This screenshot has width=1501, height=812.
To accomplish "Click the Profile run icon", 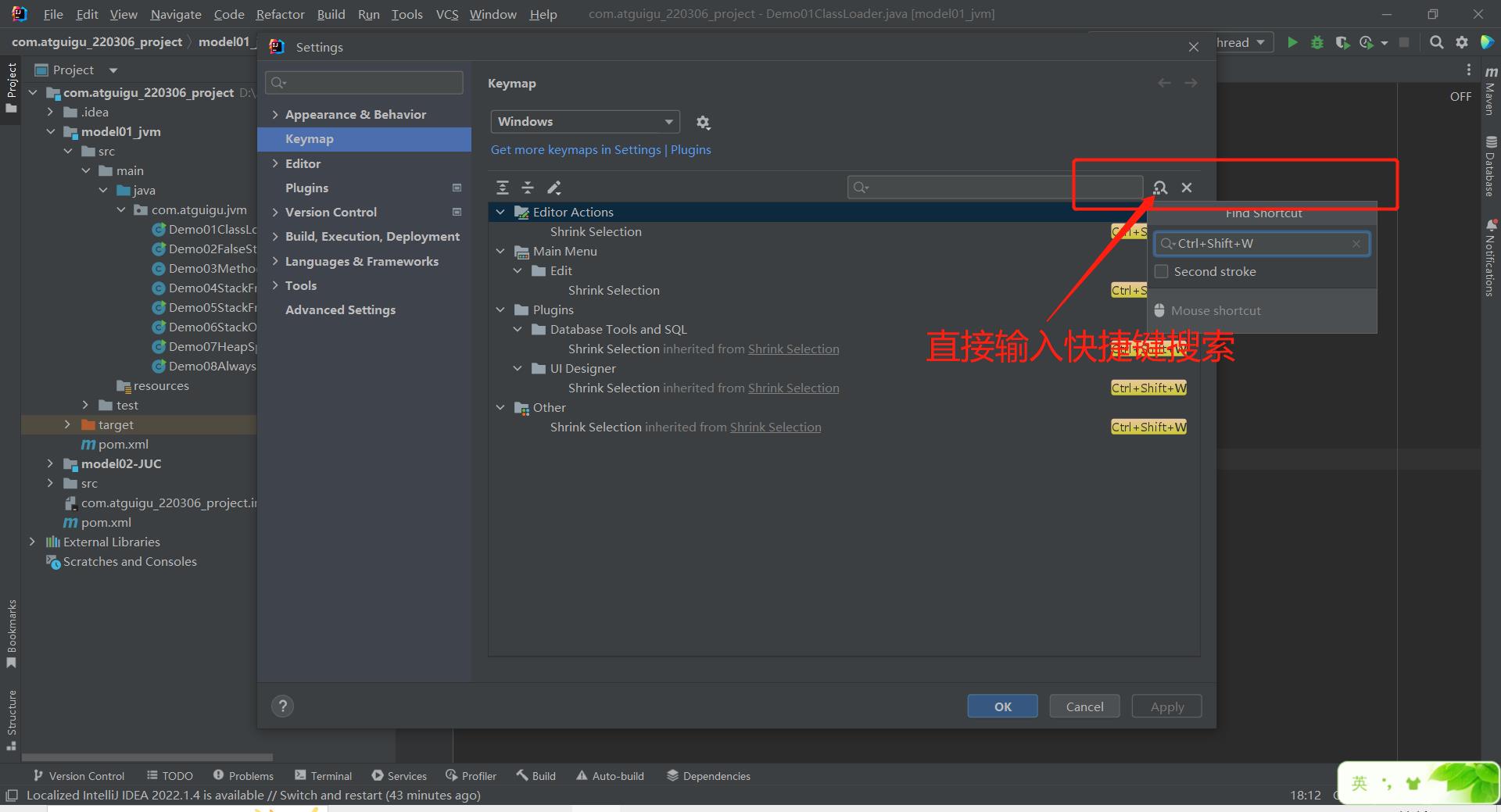I will [1367, 42].
